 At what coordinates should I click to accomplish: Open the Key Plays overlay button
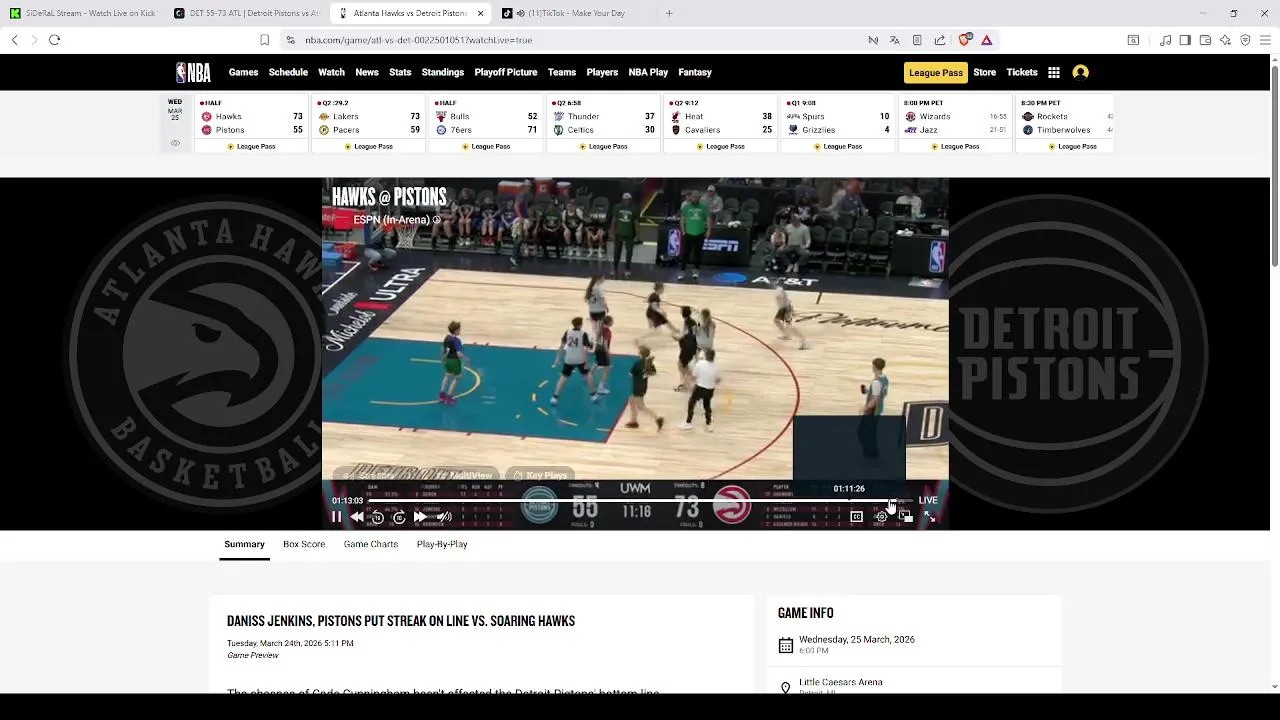pos(538,475)
